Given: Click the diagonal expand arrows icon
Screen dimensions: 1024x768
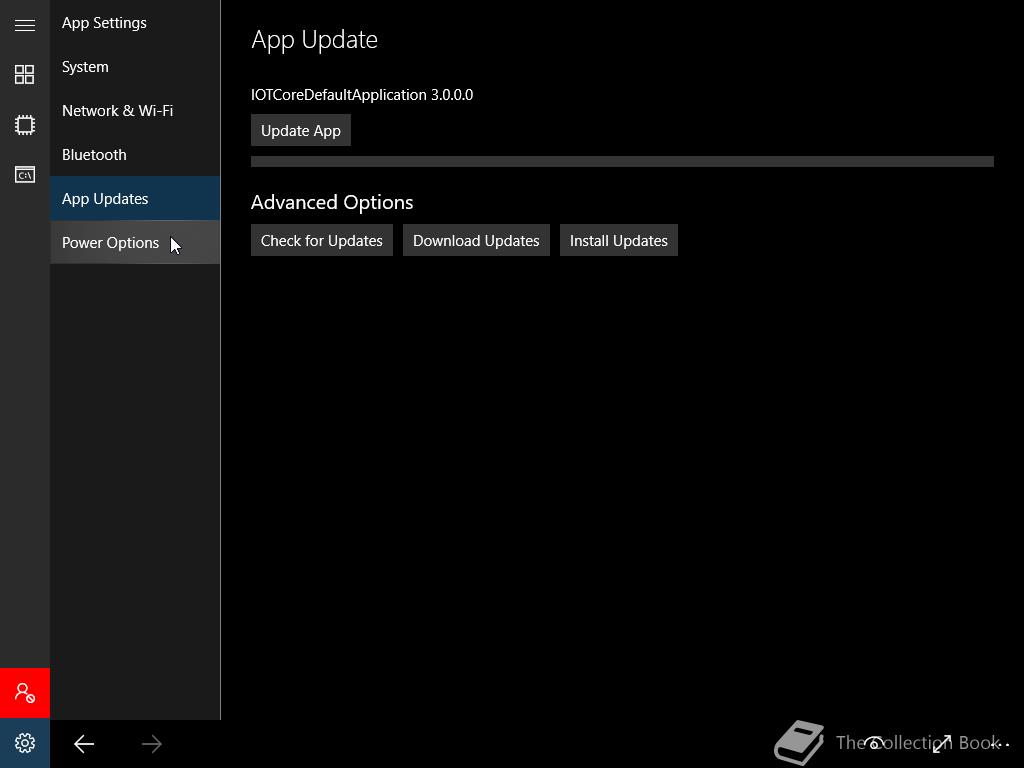Looking at the screenshot, I should (x=942, y=743).
